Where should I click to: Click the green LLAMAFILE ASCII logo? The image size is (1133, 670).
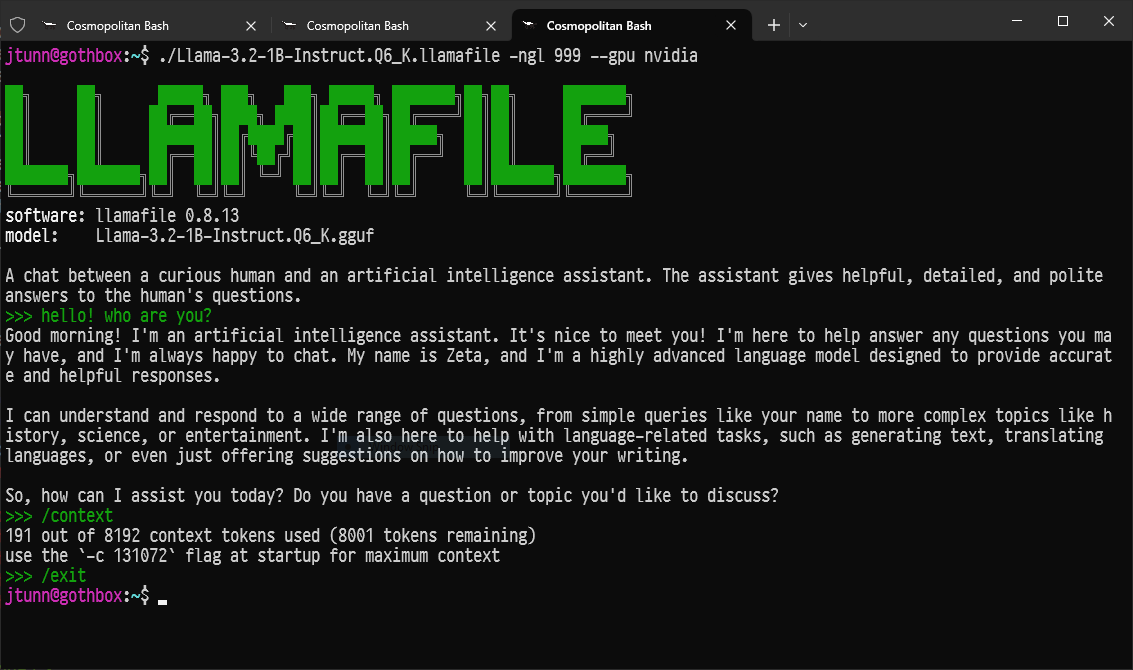point(316,138)
